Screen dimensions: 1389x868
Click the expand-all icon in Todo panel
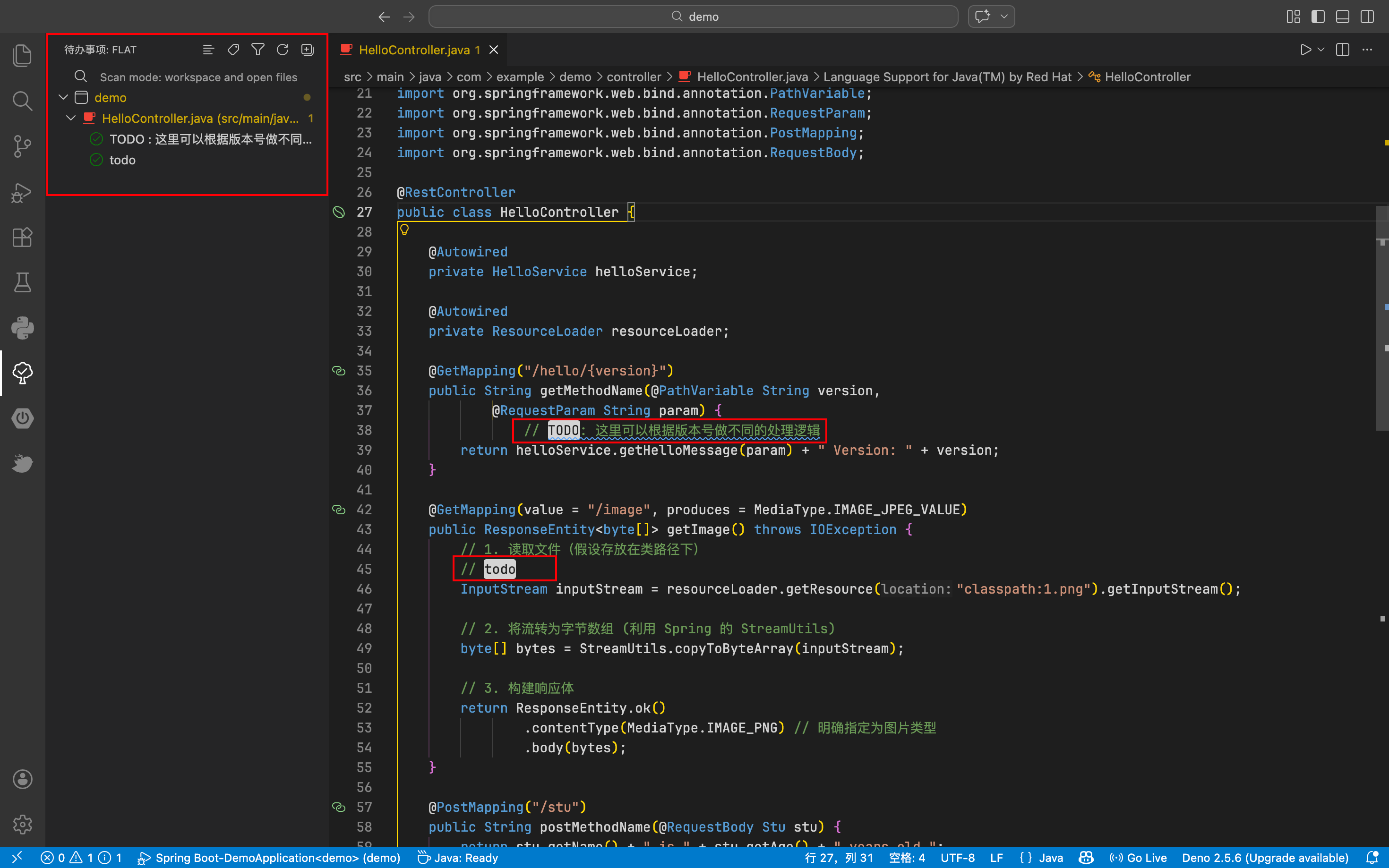point(308,50)
